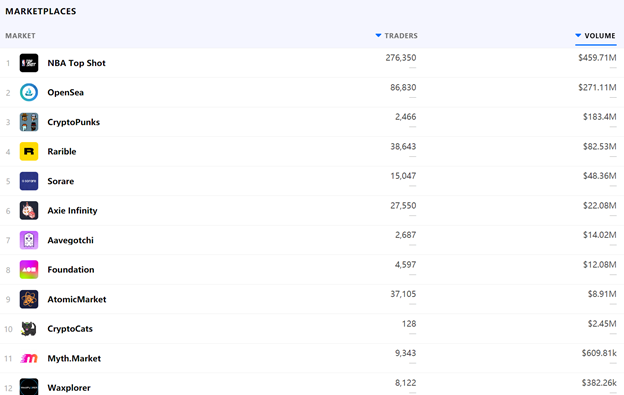Click the Market column header
Image resolution: width=624 pixels, height=395 pixels.
tap(20, 36)
